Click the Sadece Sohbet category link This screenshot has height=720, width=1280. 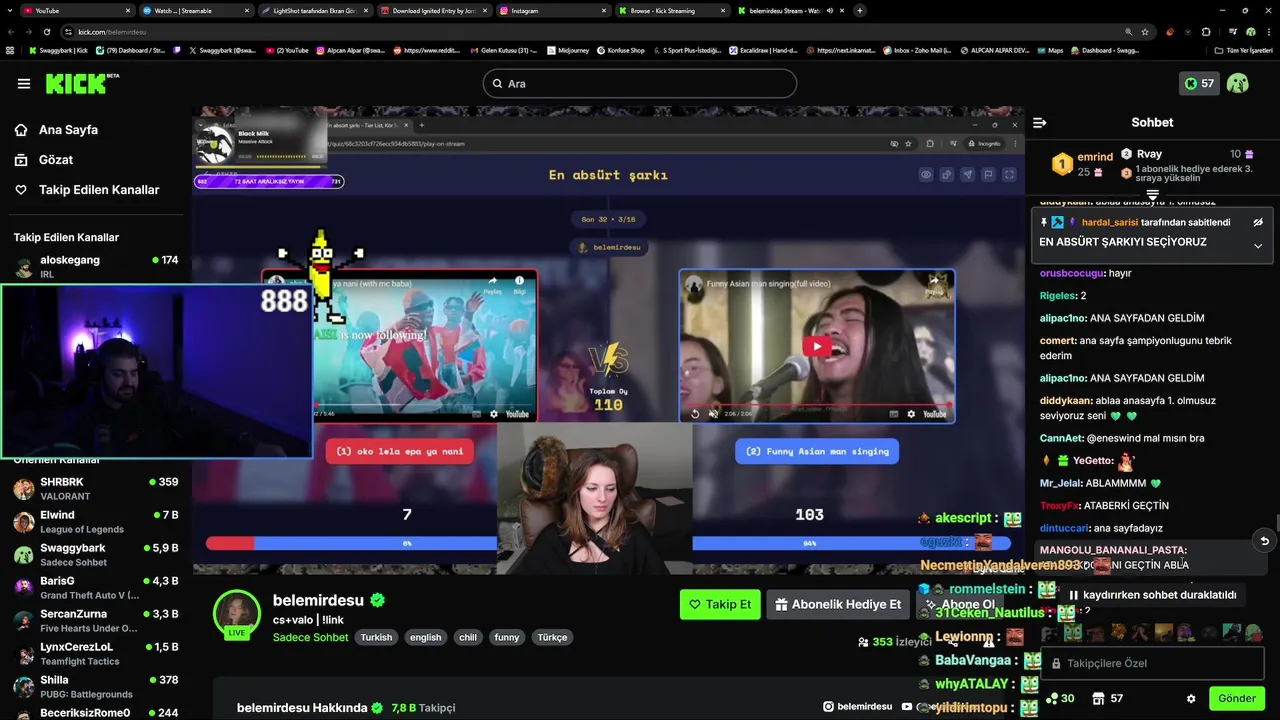pyautogui.click(x=310, y=637)
